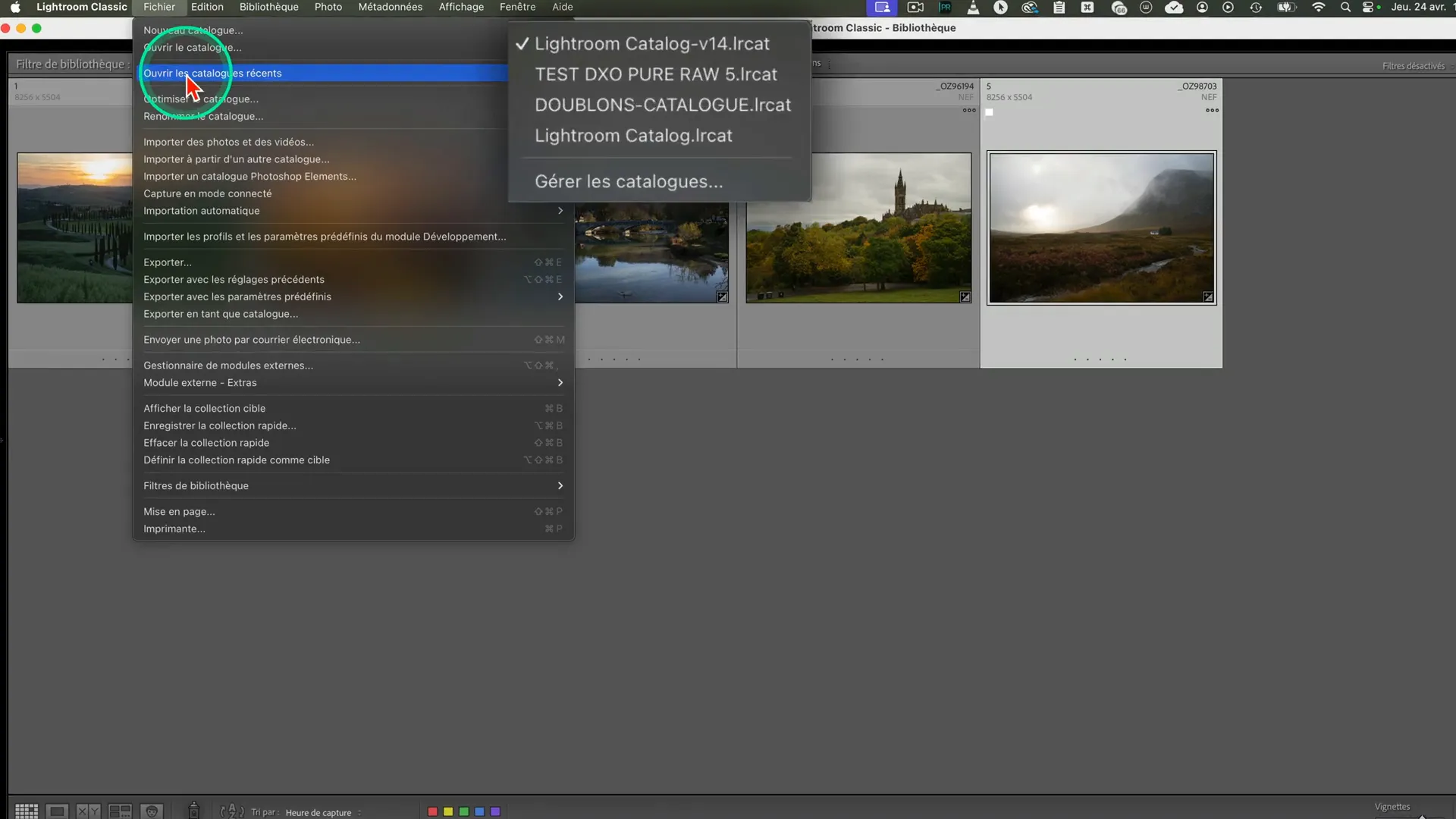Viewport: 1456px width, 819px height.
Task: Switch to grid view mode
Action: click(x=27, y=811)
